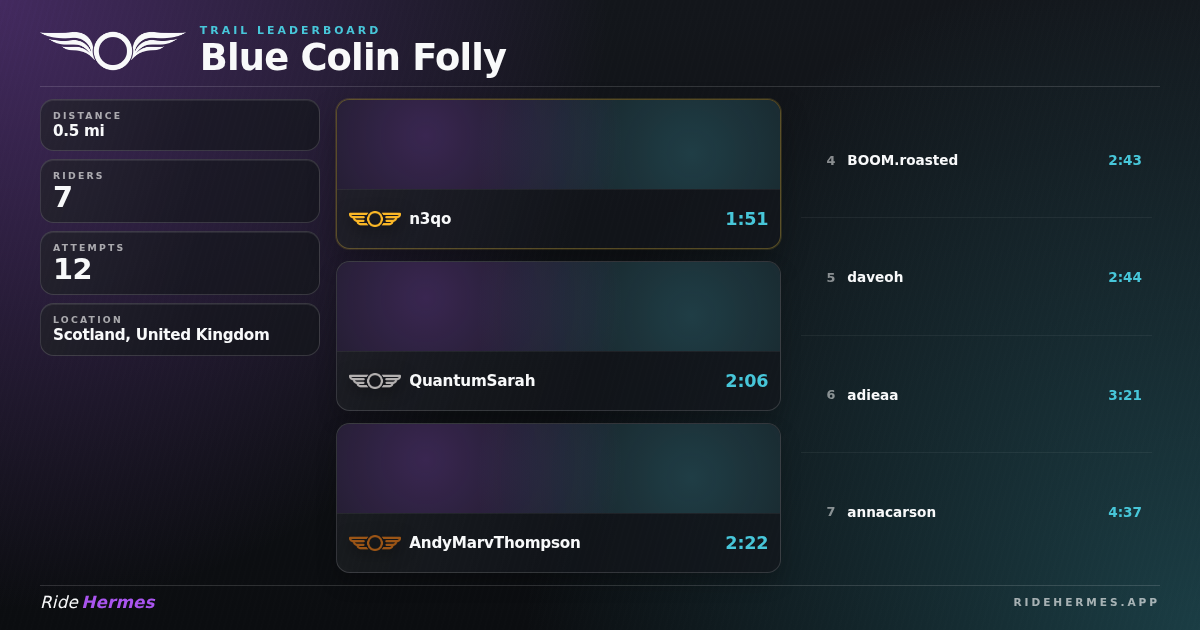Click the Riders 7 stat card

[180, 191]
